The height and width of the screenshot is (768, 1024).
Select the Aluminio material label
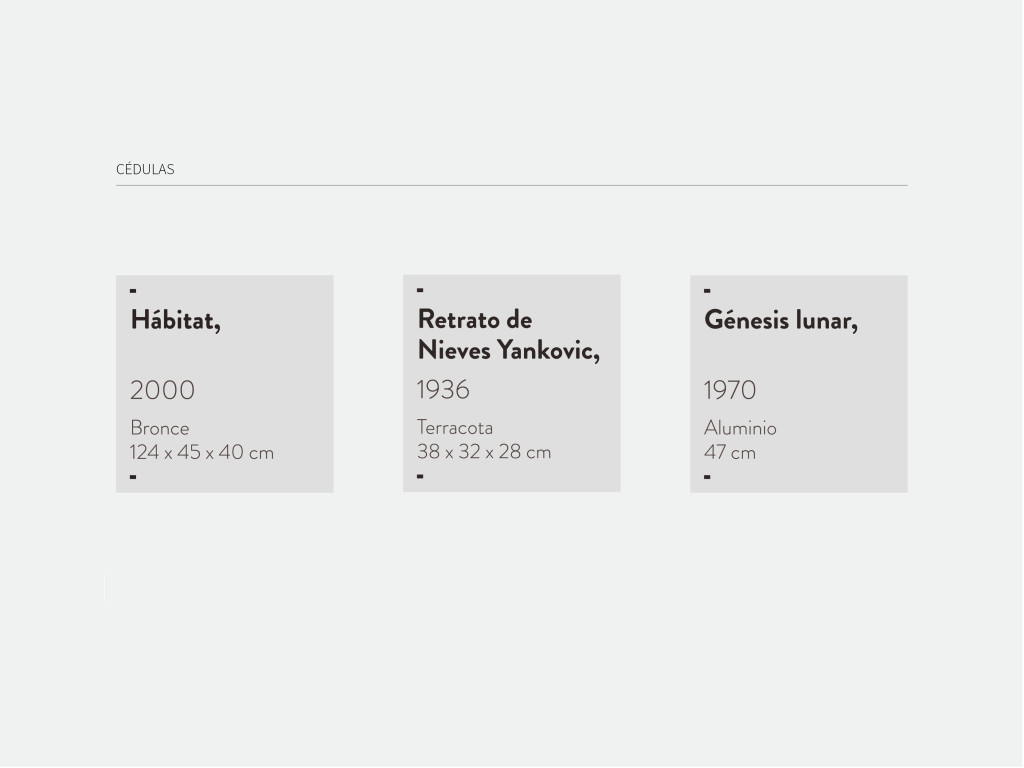point(740,428)
